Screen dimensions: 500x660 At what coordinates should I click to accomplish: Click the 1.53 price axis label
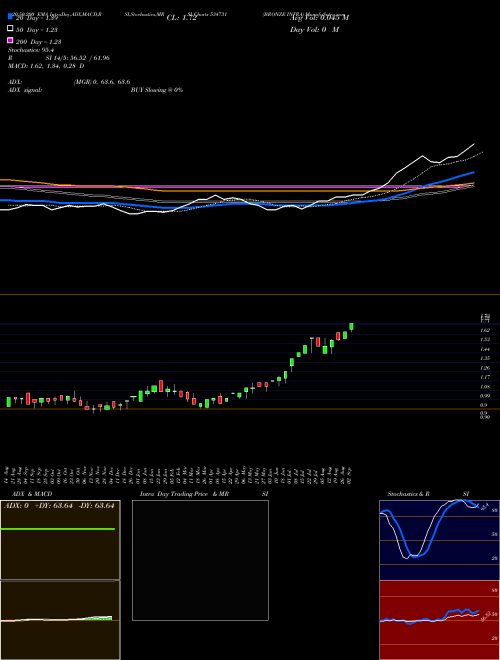485,339
